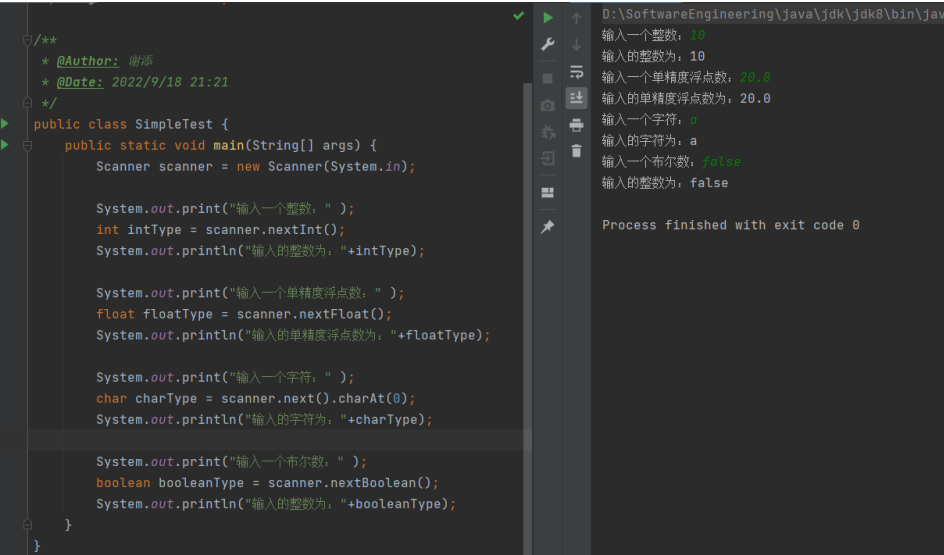The height and width of the screenshot is (555, 944).
Task: Rerun SimpleTest with the green play button
Action: point(548,17)
